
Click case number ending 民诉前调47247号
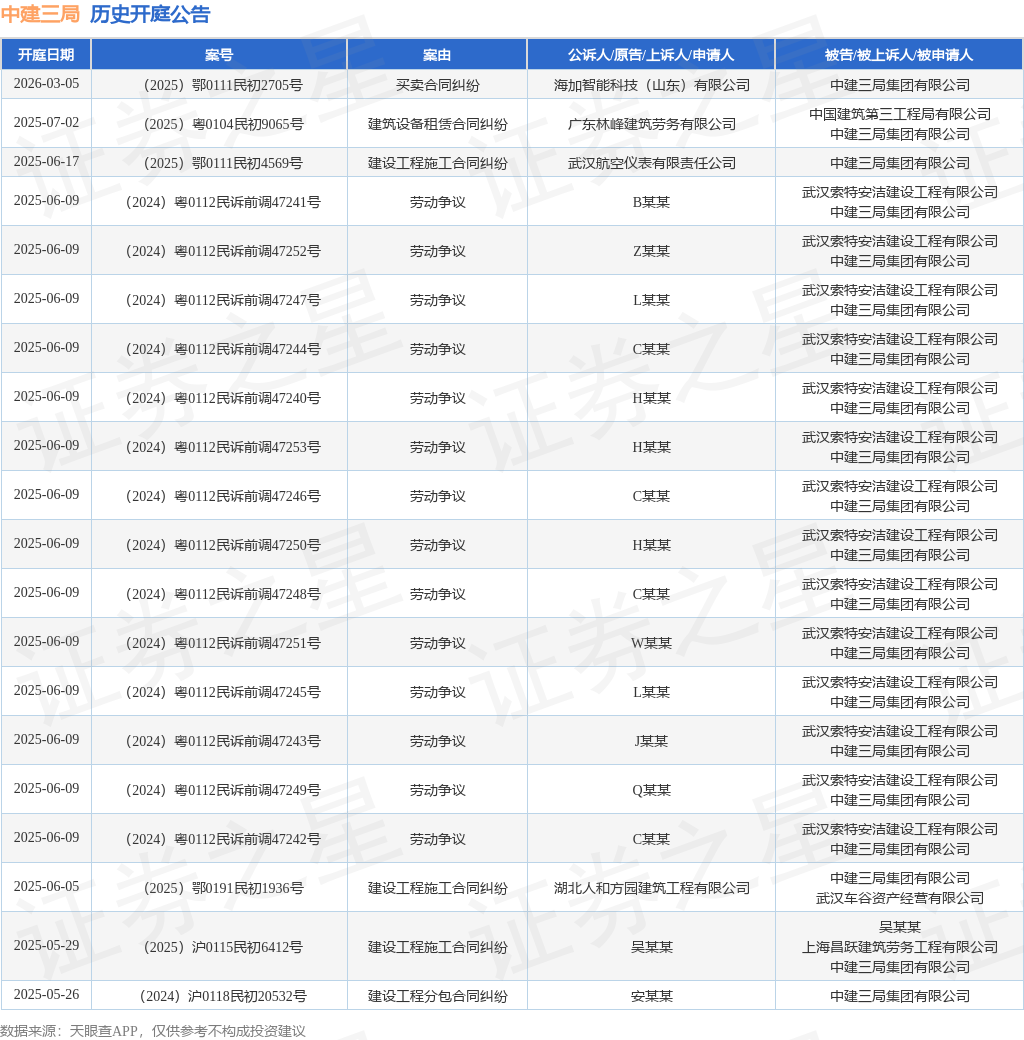point(223,300)
